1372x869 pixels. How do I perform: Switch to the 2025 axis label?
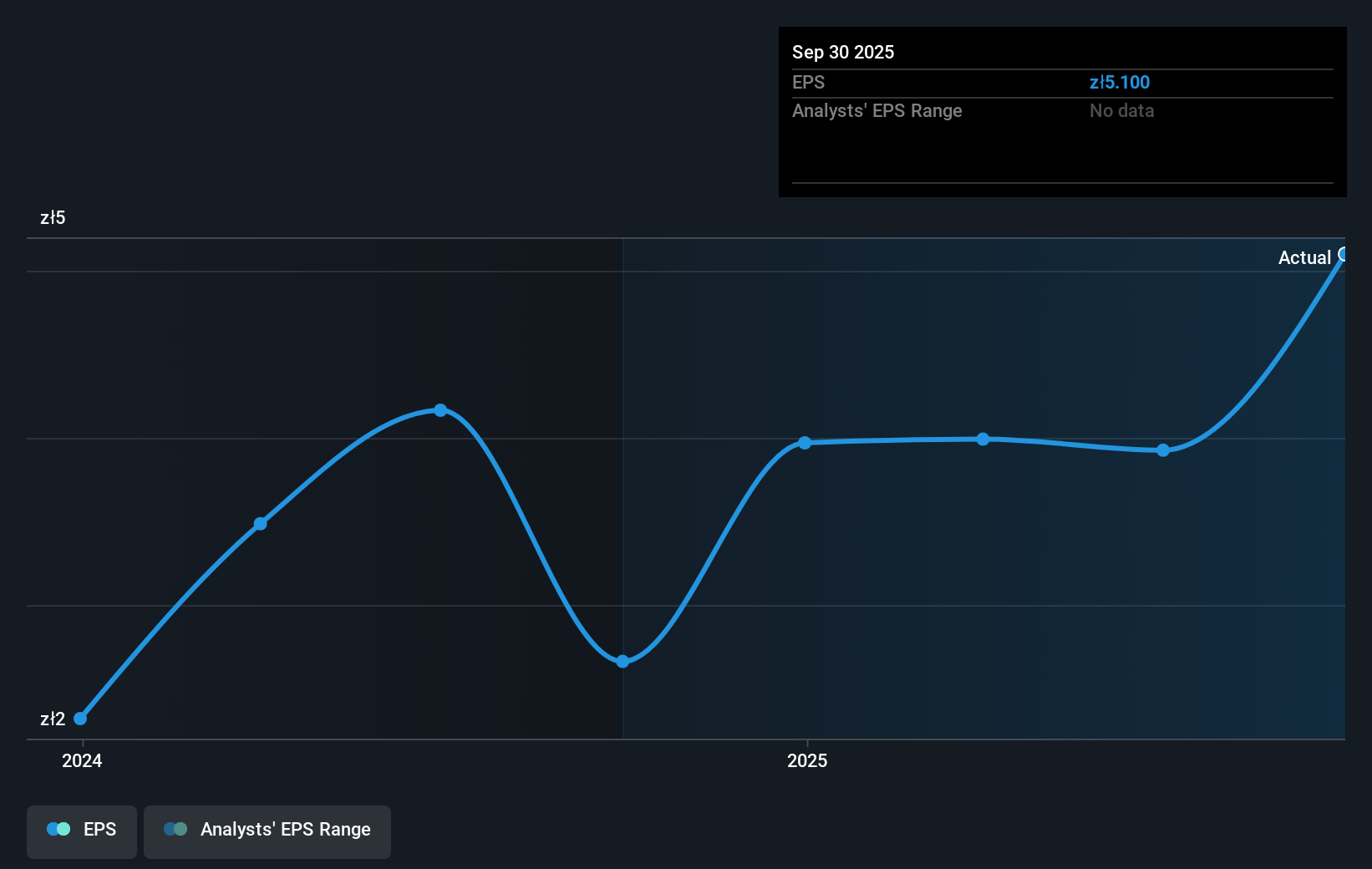pos(806,760)
